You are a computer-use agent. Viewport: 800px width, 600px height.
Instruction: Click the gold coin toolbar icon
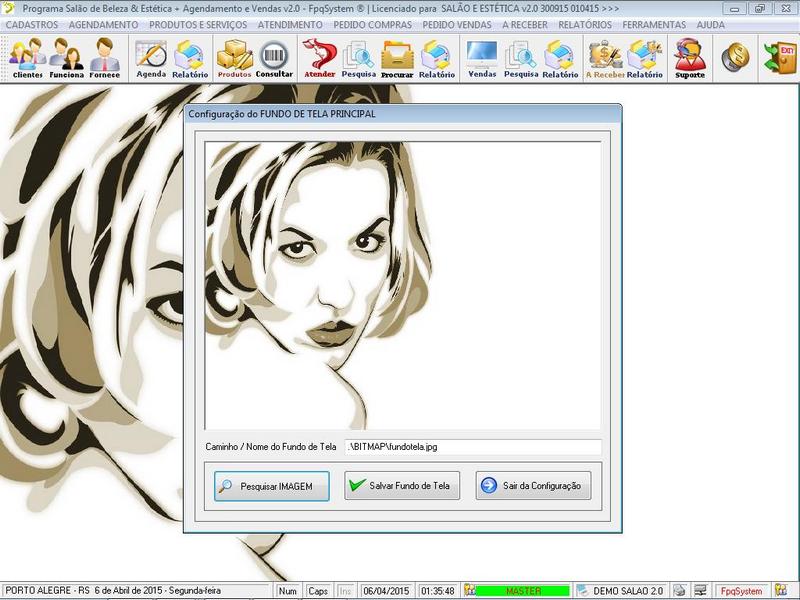[x=735, y=58]
